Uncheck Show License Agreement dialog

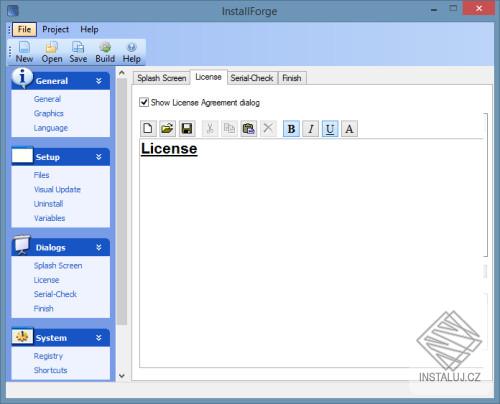tap(144, 102)
